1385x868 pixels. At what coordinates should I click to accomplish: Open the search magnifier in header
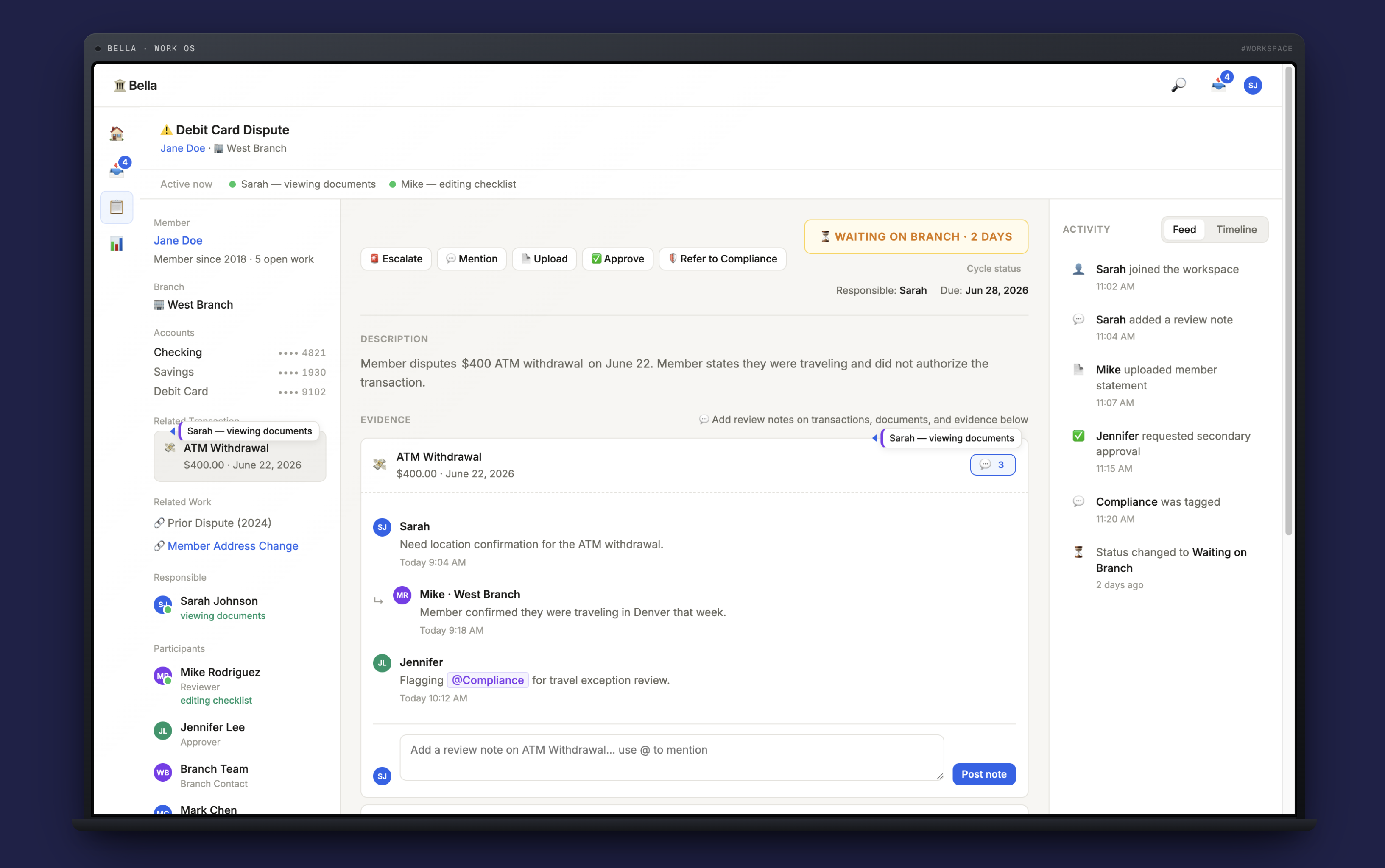tap(1178, 85)
